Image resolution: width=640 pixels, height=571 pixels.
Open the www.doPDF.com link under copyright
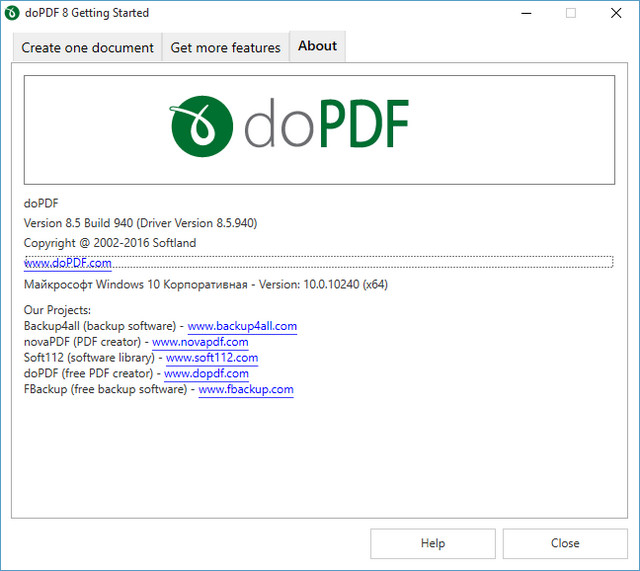pyautogui.click(x=68, y=263)
